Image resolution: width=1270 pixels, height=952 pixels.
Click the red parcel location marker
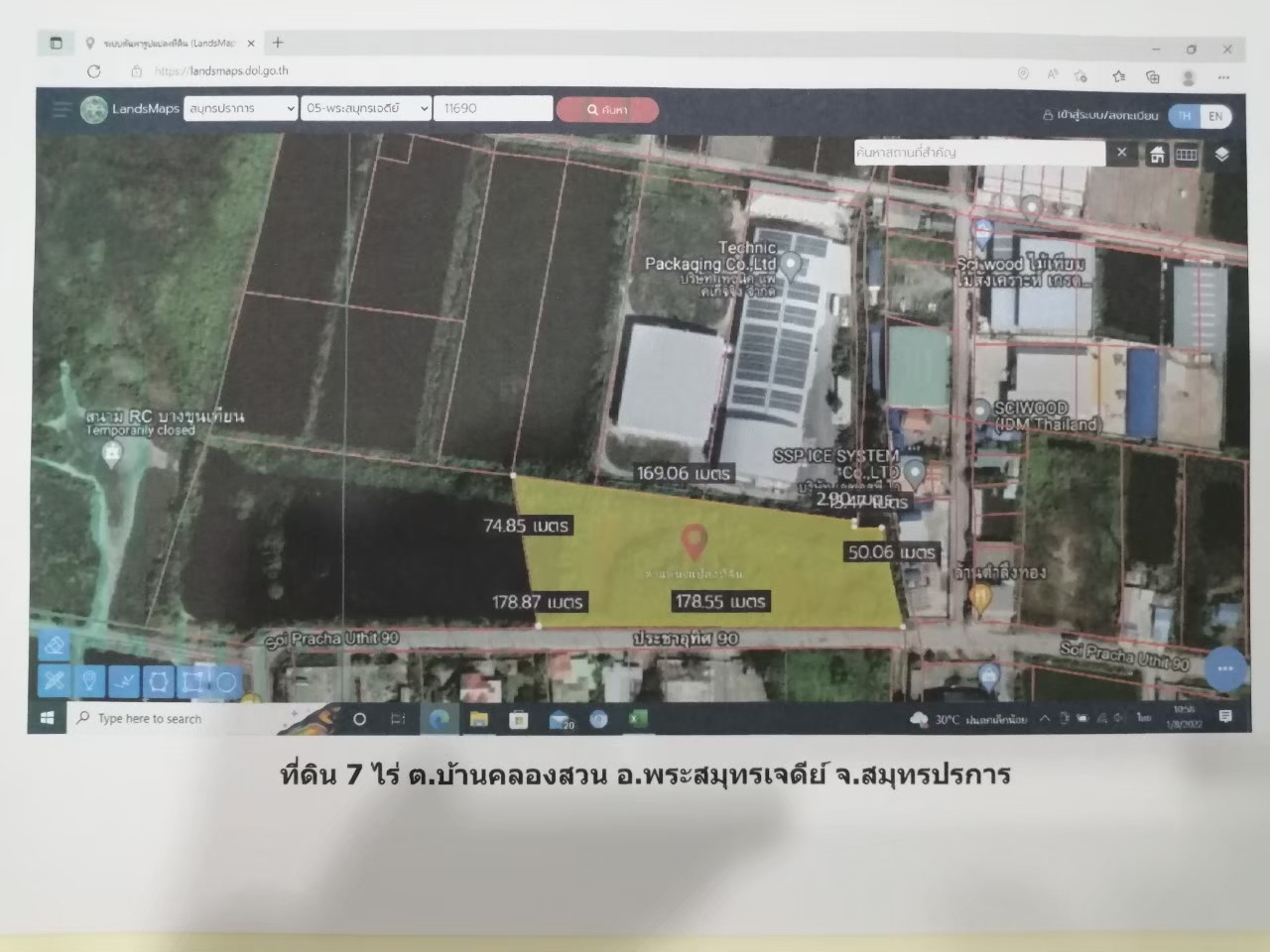[x=694, y=542]
